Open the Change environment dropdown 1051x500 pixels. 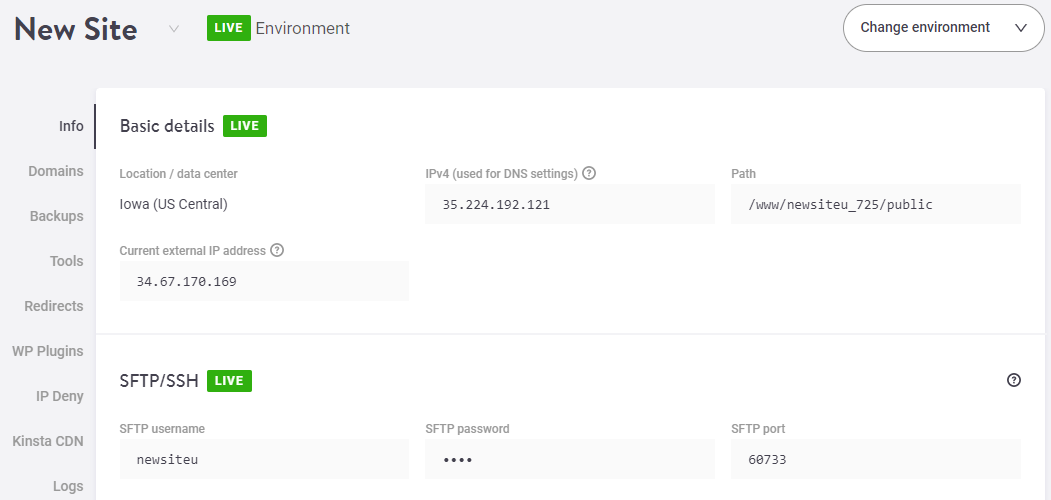pos(943,27)
